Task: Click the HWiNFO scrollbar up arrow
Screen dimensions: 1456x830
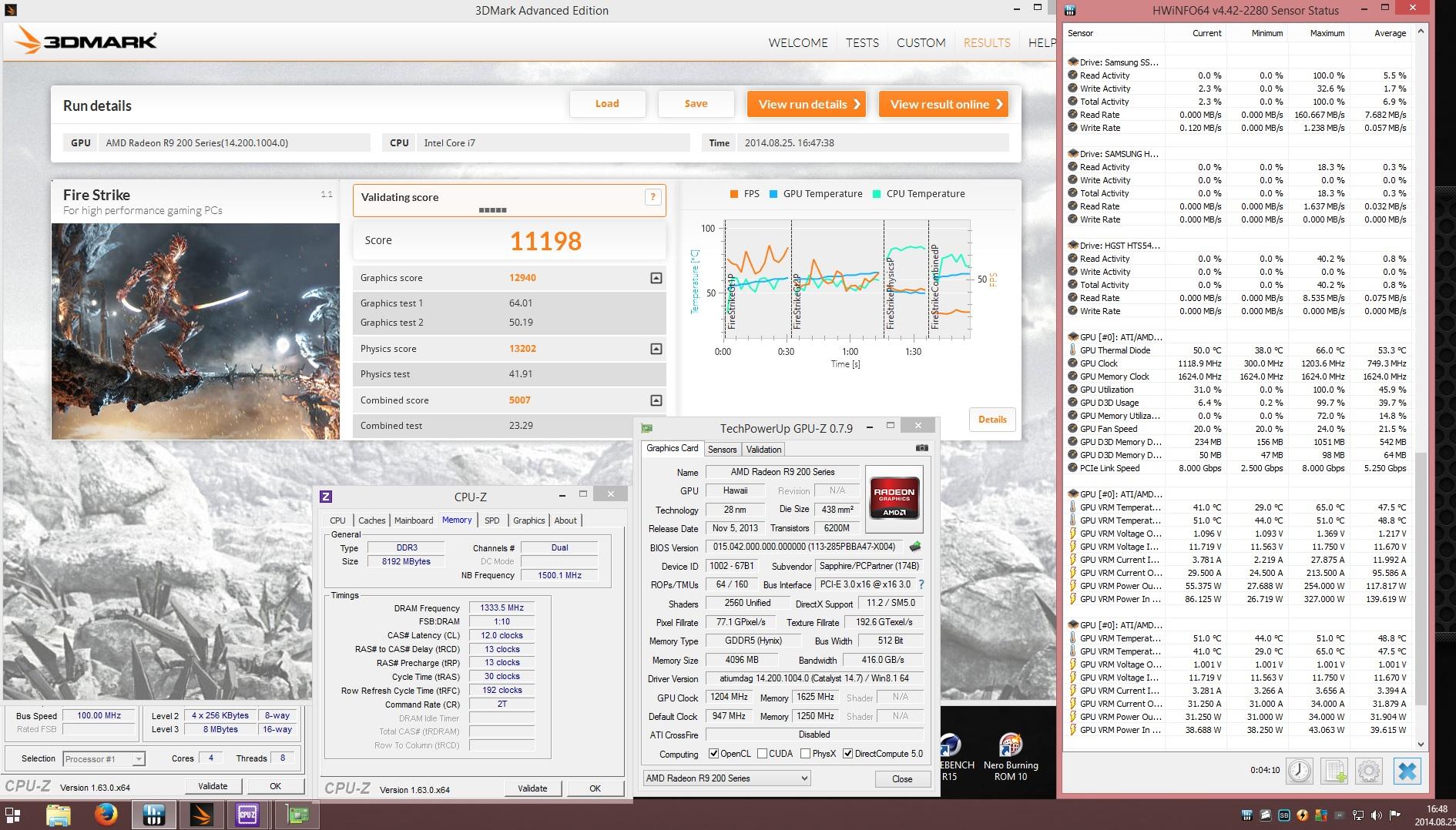Action: (x=1421, y=32)
